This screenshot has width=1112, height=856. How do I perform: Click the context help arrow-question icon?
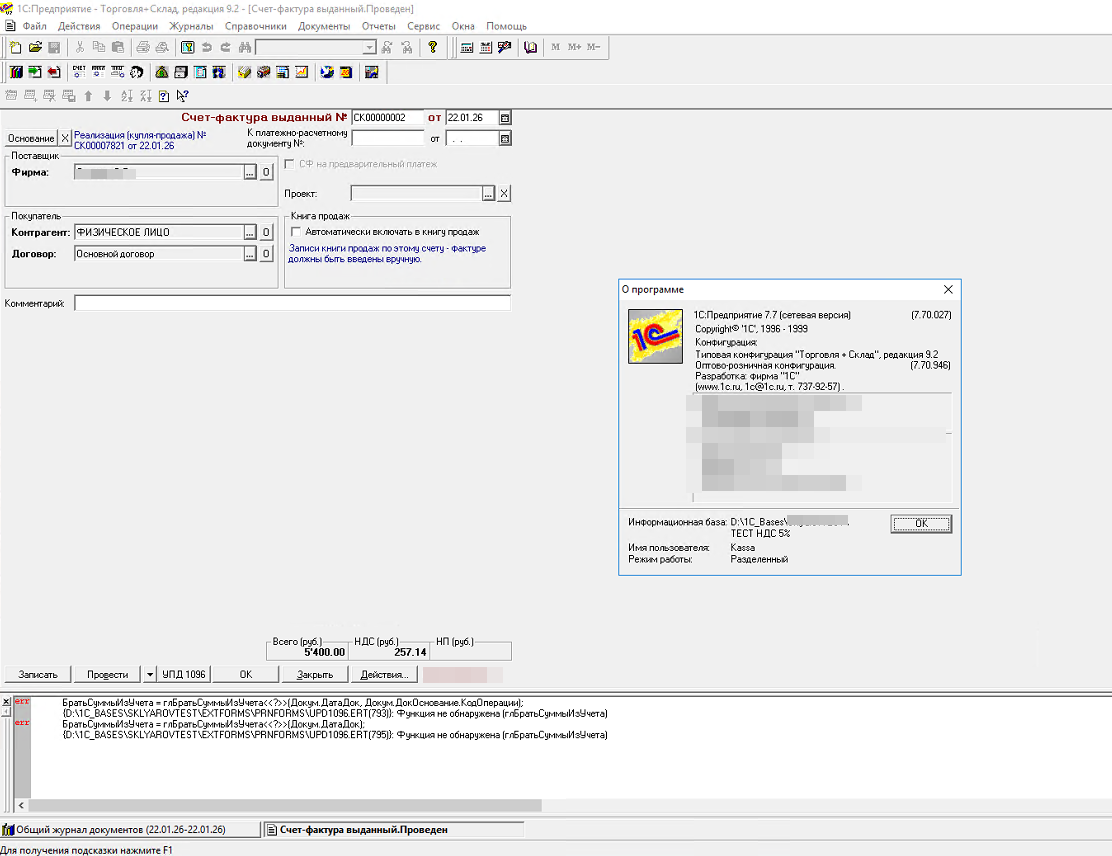pos(183,96)
